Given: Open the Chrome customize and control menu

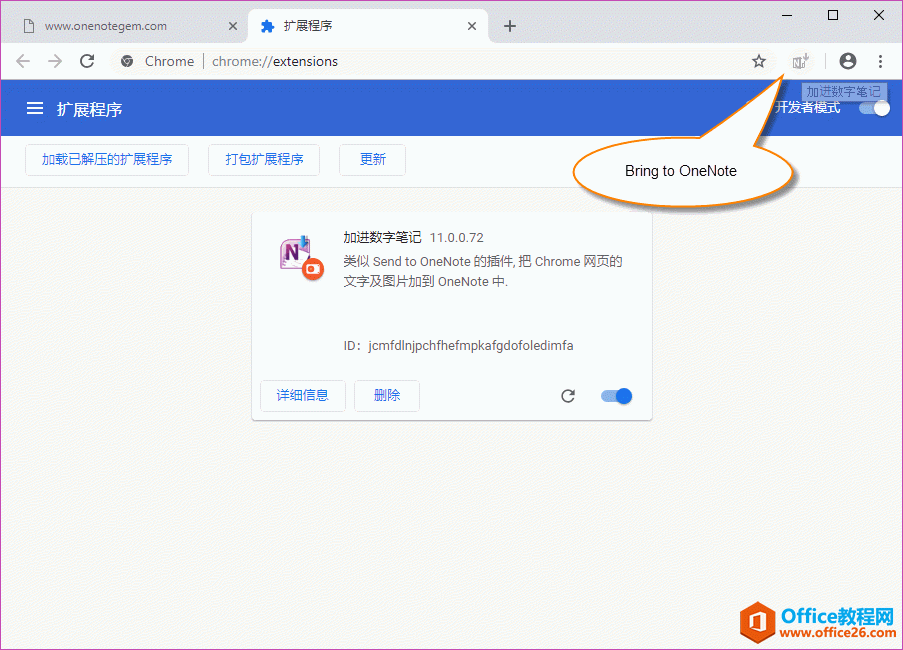Looking at the screenshot, I should (880, 61).
